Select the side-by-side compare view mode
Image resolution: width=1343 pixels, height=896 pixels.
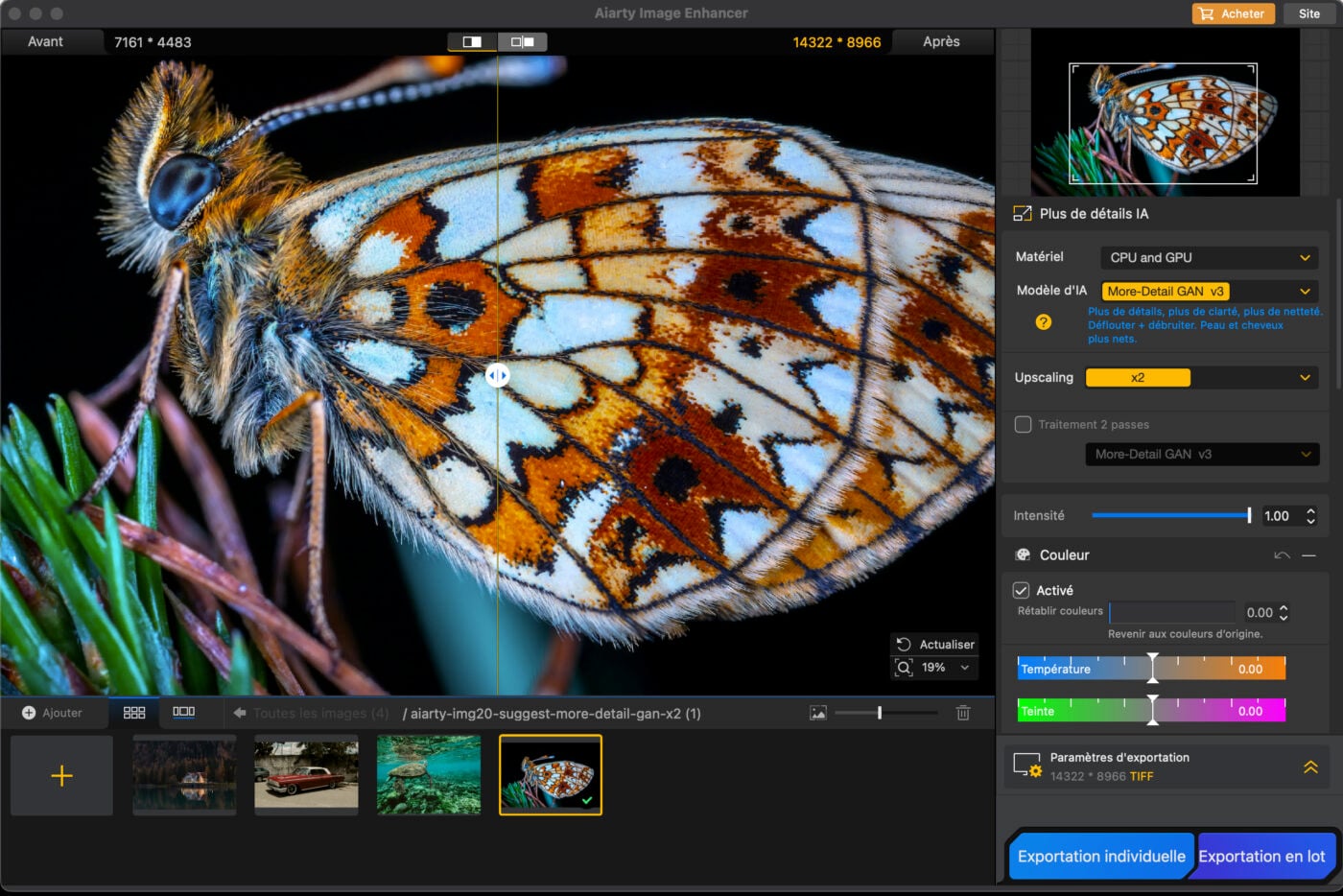(x=523, y=42)
